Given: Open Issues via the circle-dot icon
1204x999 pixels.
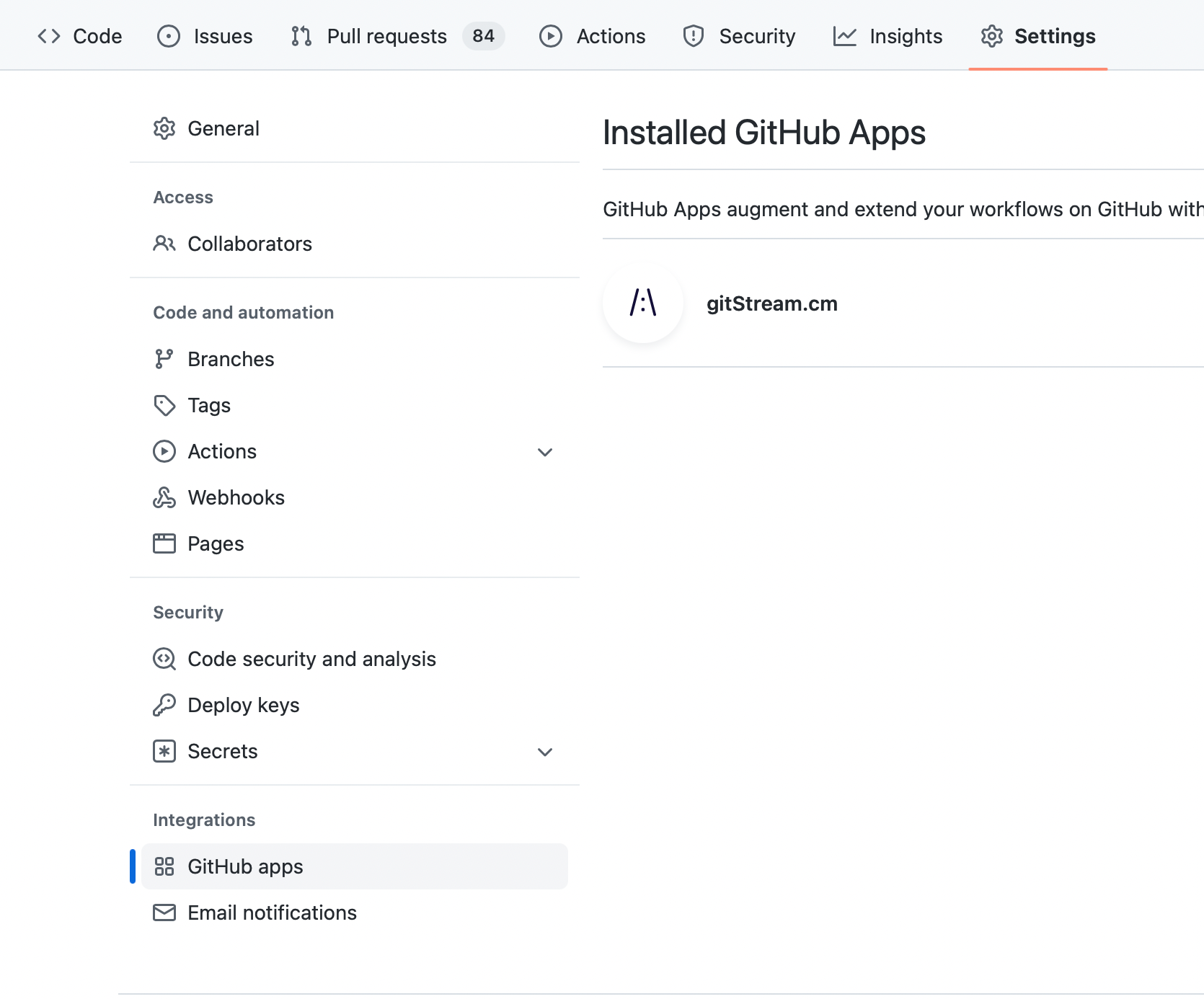Looking at the screenshot, I should tap(168, 35).
